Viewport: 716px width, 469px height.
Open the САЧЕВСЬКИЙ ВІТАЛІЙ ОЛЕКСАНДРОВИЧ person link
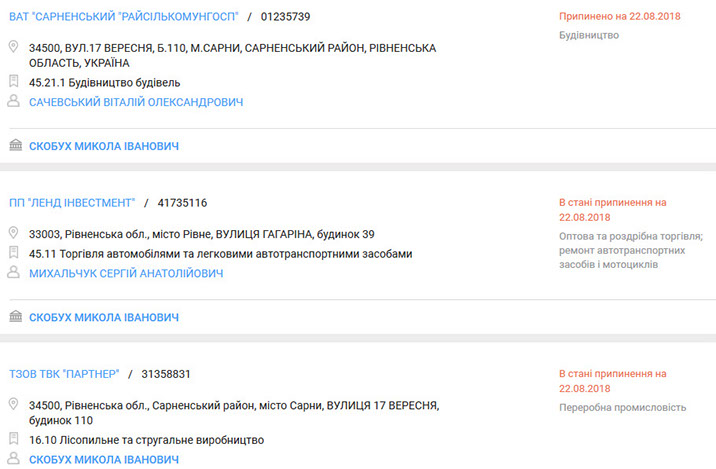[x=136, y=102]
